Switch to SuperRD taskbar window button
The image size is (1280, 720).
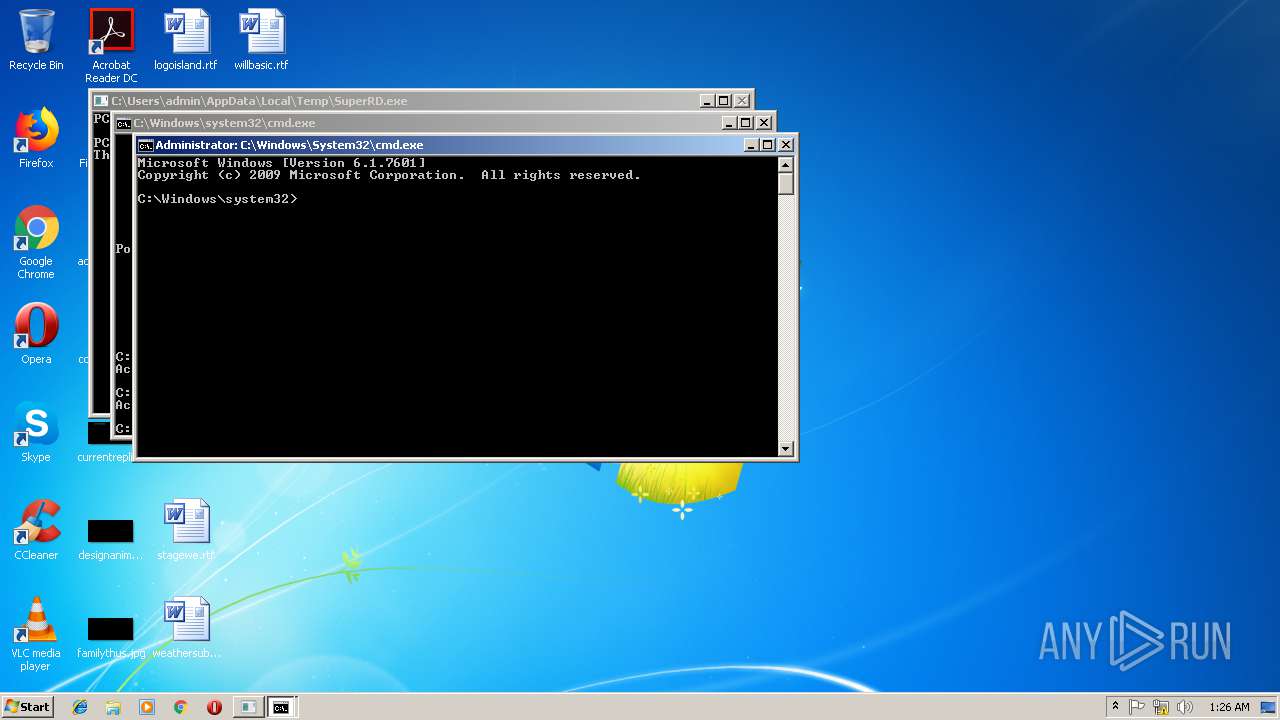point(248,707)
